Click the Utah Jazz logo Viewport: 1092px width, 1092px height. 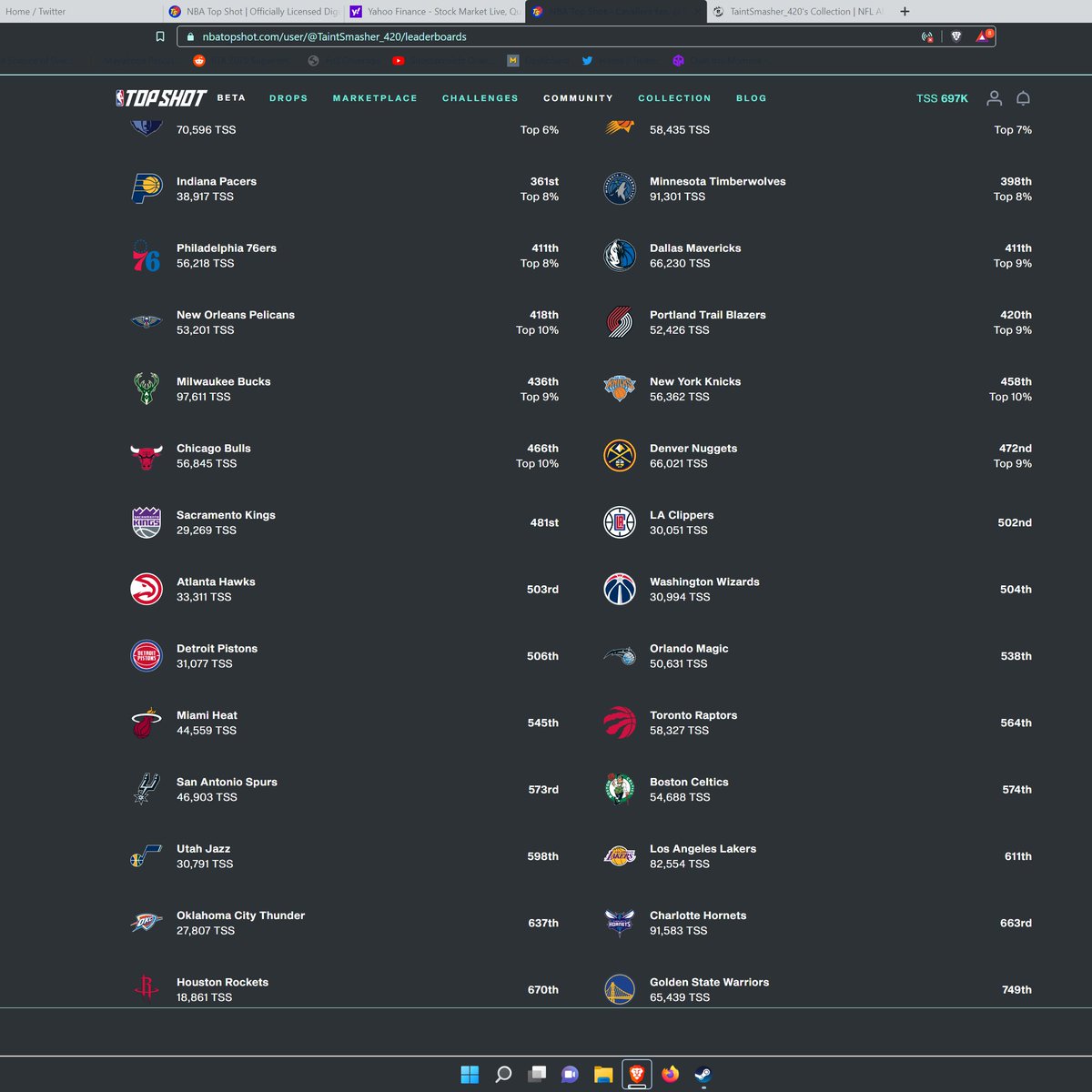pos(147,855)
